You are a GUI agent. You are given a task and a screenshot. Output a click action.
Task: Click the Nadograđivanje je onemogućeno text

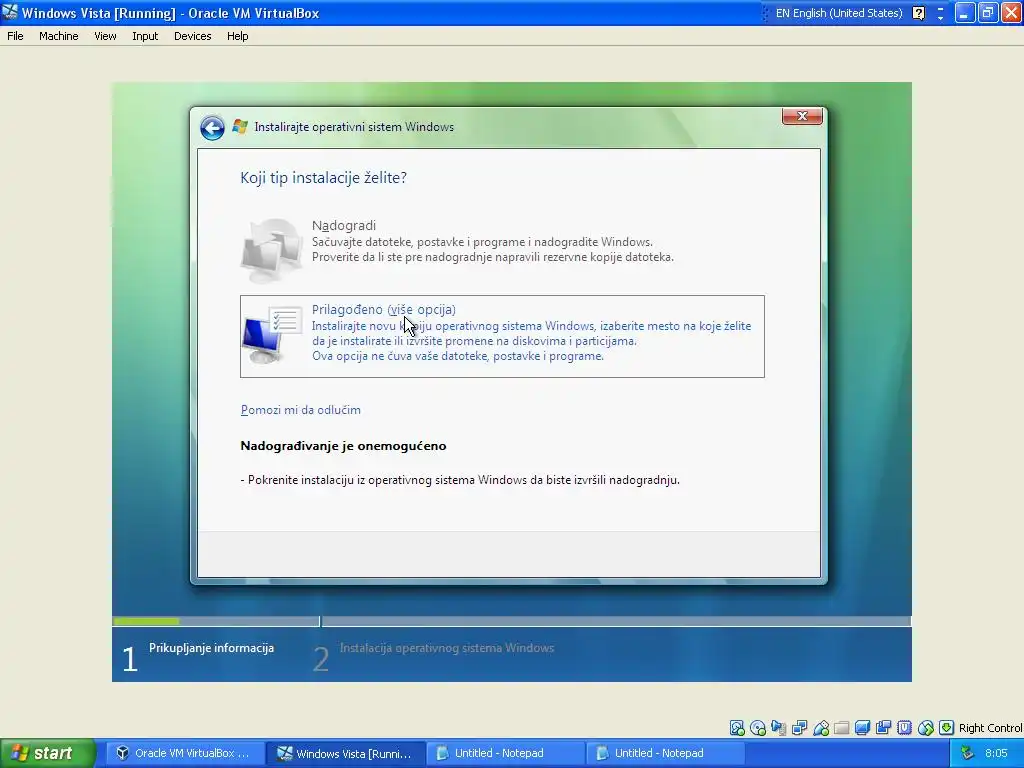[x=344, y=446]
